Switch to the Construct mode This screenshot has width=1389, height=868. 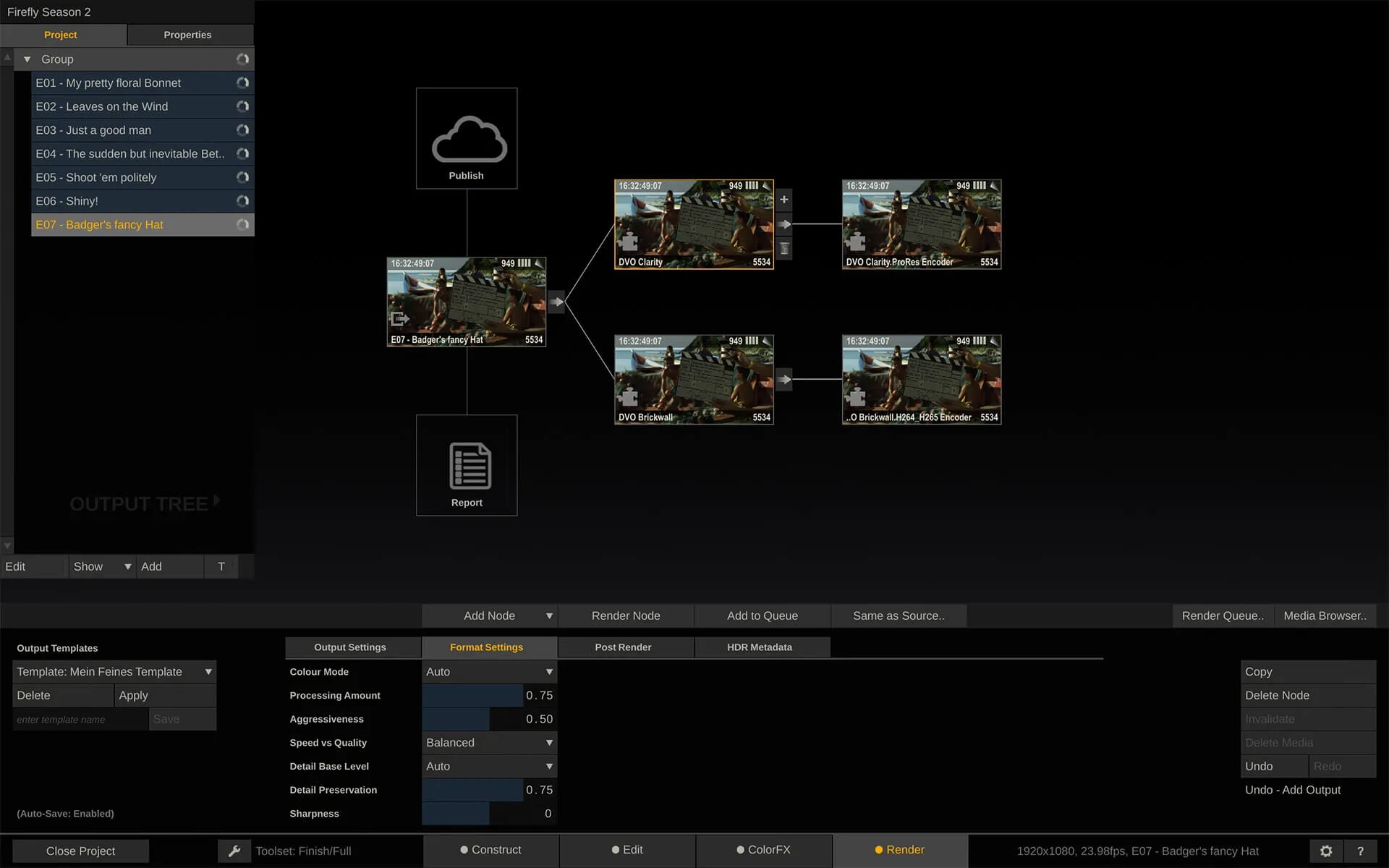(490, 850)
